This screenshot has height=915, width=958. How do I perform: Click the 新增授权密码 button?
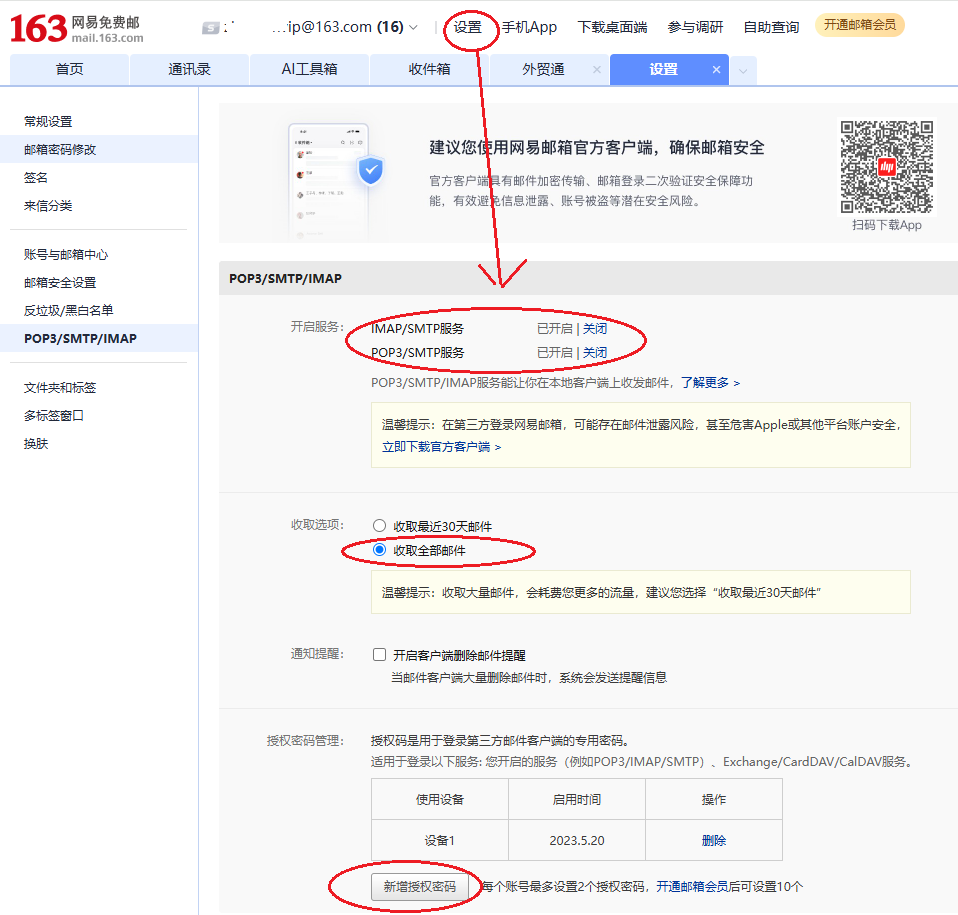[419, 887]
